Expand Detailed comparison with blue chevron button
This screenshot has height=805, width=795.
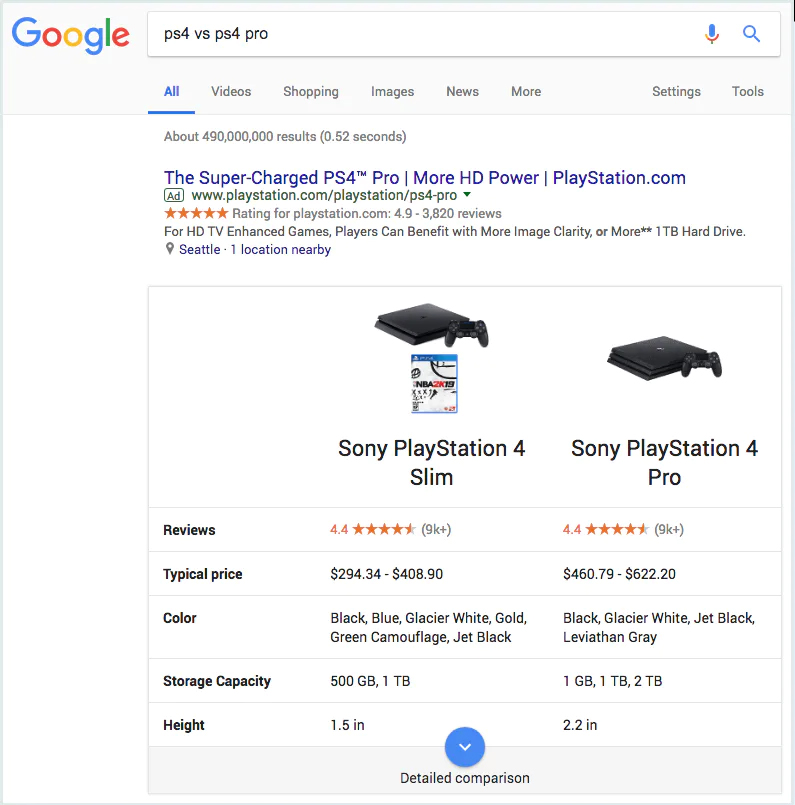[464, 747]
